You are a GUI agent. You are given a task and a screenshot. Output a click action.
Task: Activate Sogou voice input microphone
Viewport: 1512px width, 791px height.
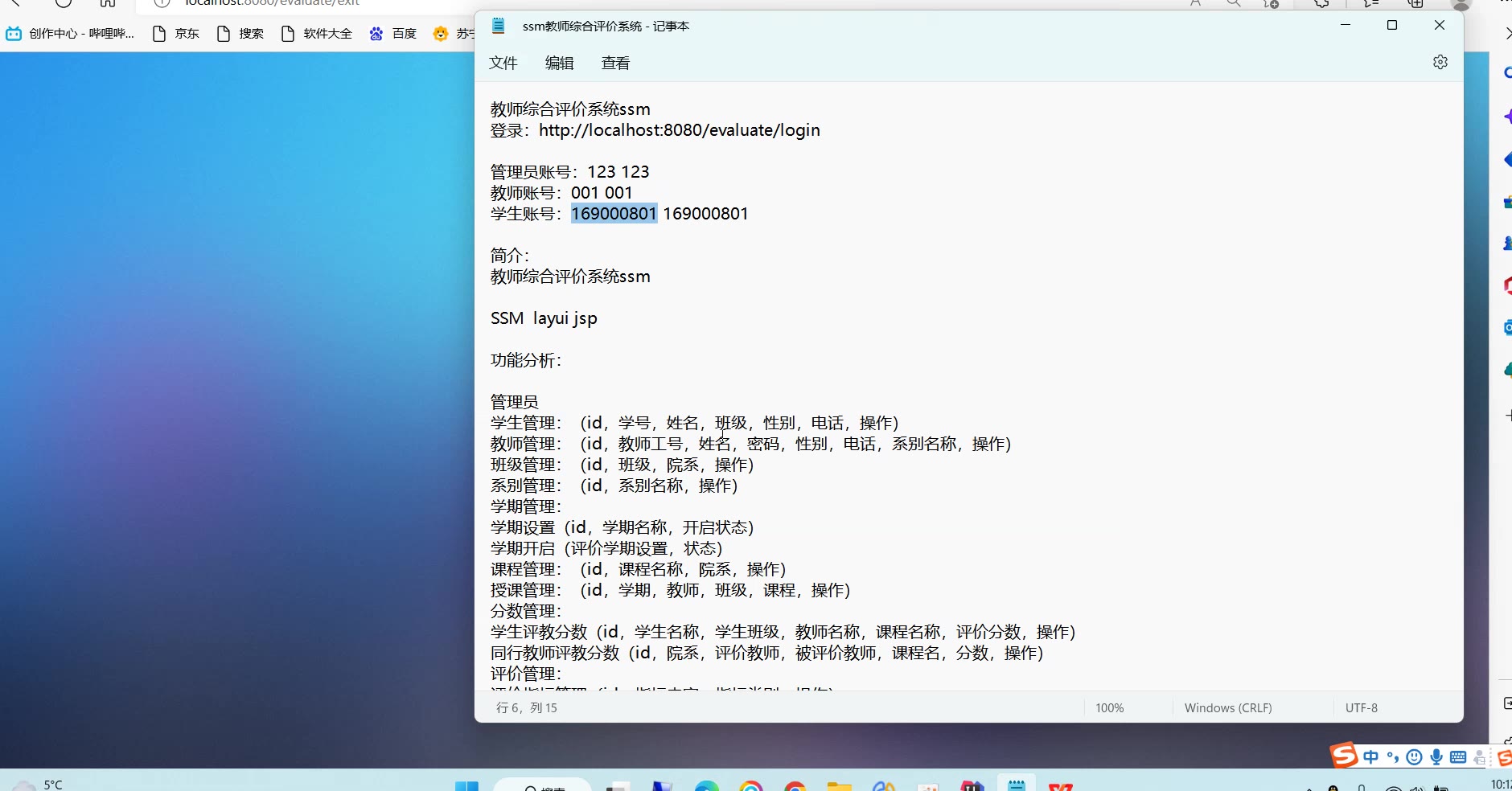click(x=1436, y=757)
